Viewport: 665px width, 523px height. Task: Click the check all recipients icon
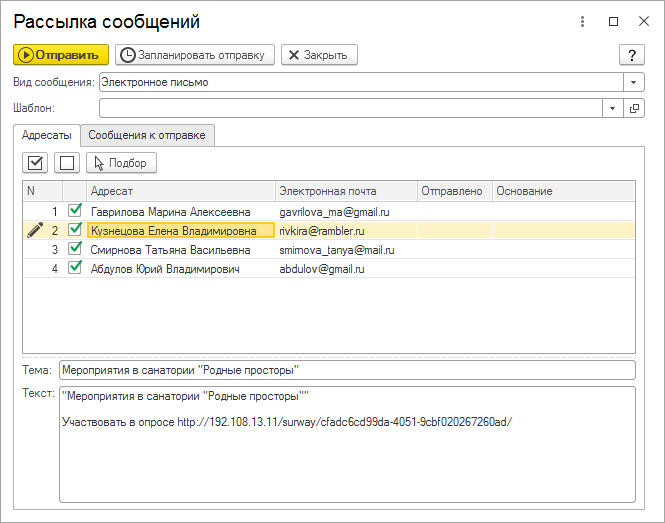[x=36, y=162]
